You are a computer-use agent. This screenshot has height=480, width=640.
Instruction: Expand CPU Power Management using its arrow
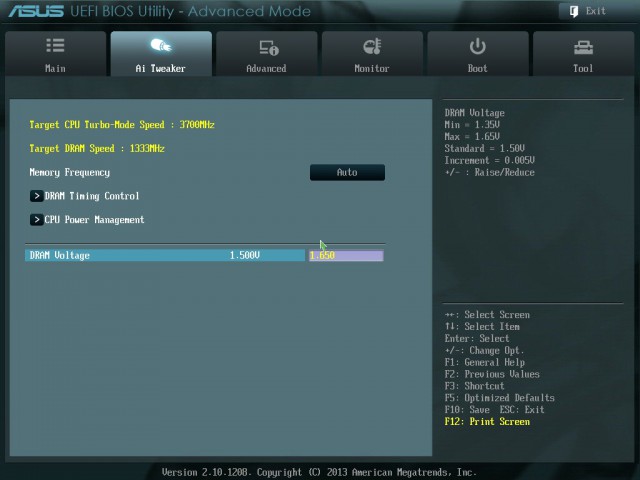tap(37, 220)
